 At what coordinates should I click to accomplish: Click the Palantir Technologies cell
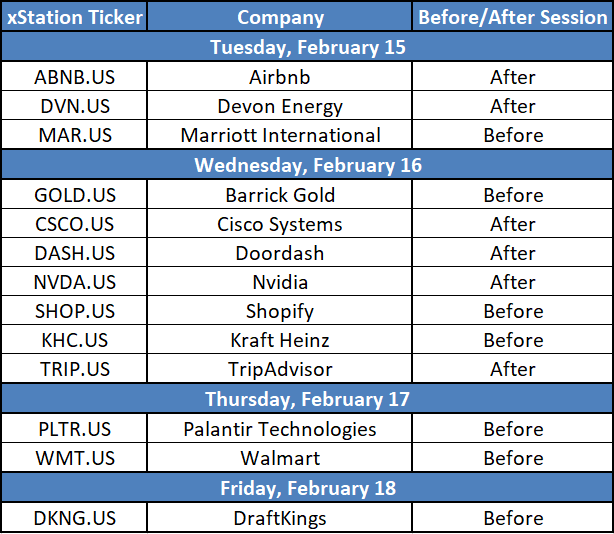(x=280, y=428)
